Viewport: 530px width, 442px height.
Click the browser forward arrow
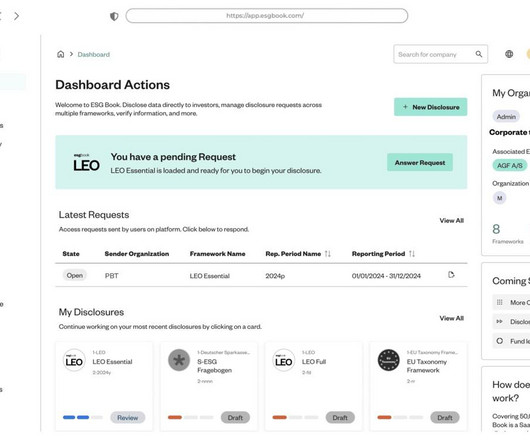click(x=17, y=16)
